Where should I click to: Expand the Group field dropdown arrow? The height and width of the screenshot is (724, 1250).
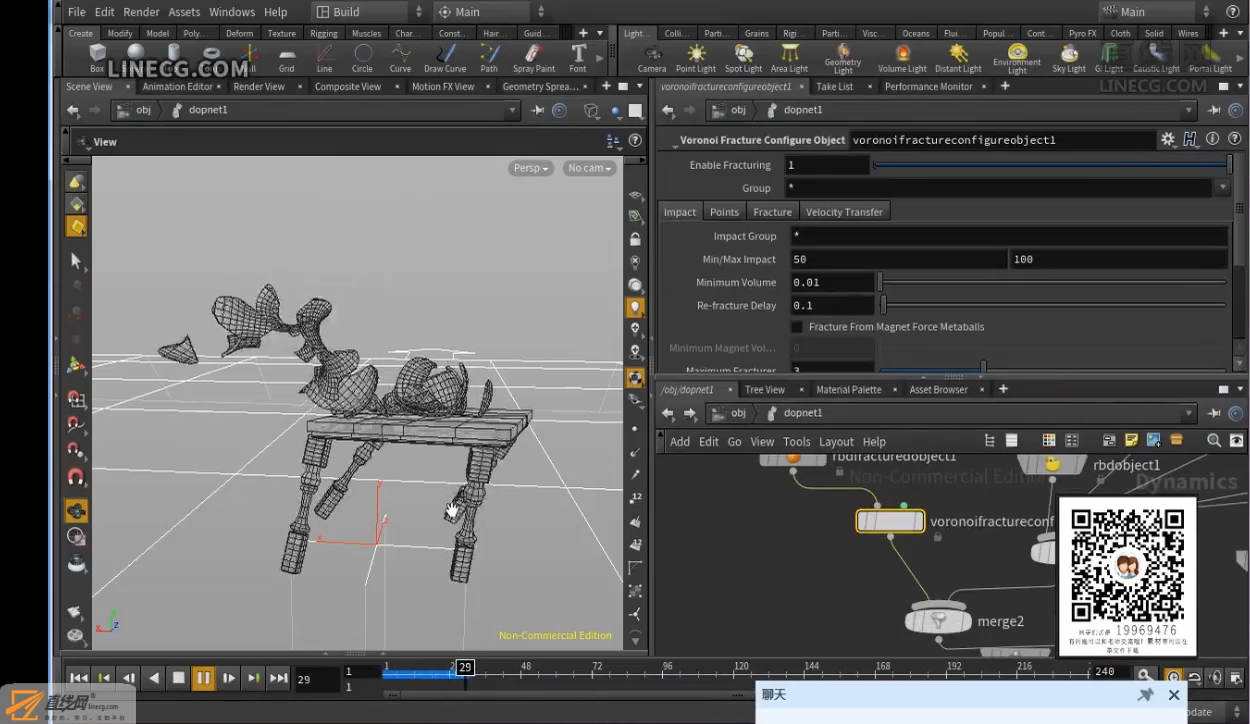point(1222,187)
